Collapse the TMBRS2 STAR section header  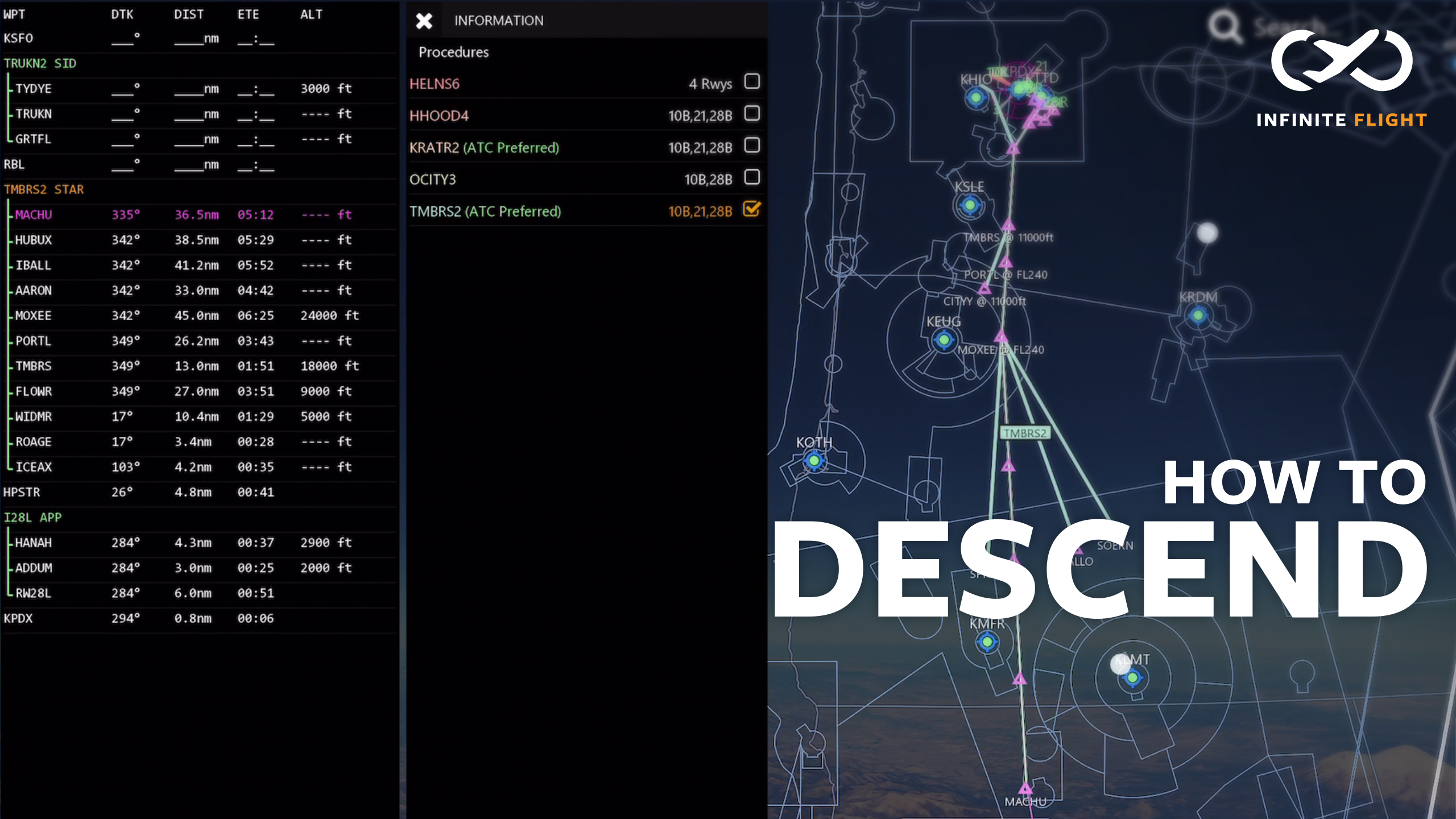click(x=44, y=189)
